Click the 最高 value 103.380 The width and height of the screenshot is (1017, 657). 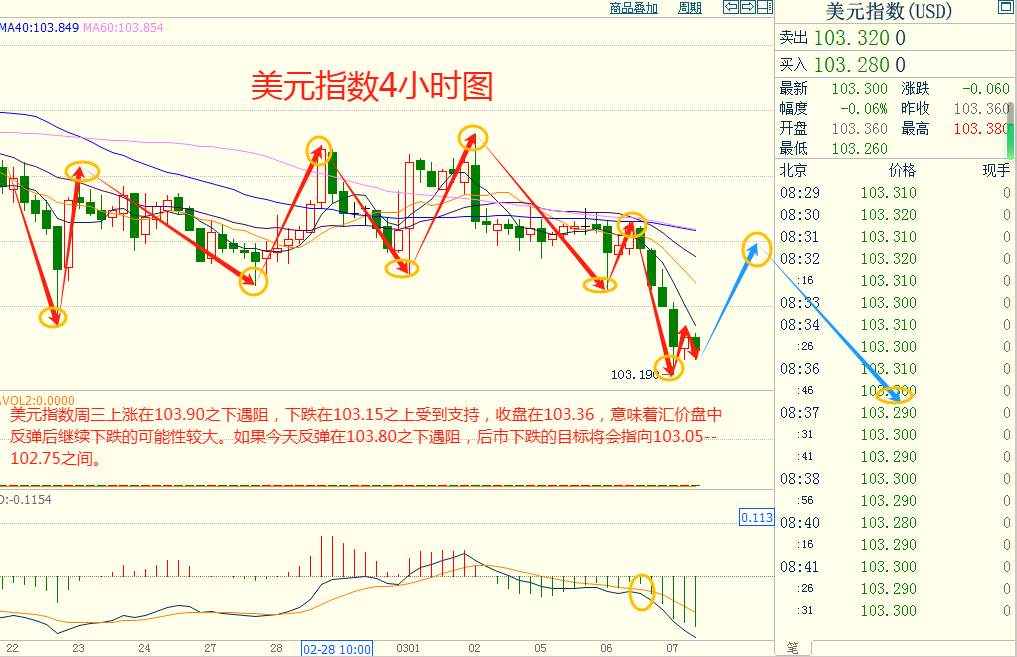click(979, 128)
